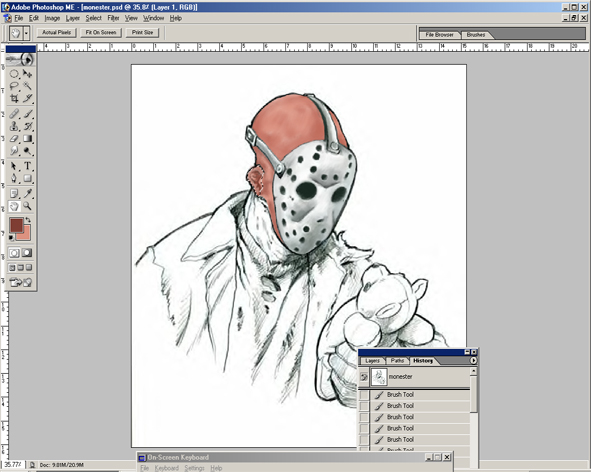
Task: Click the Adobe Online feather banner
Action: [21, 59]
